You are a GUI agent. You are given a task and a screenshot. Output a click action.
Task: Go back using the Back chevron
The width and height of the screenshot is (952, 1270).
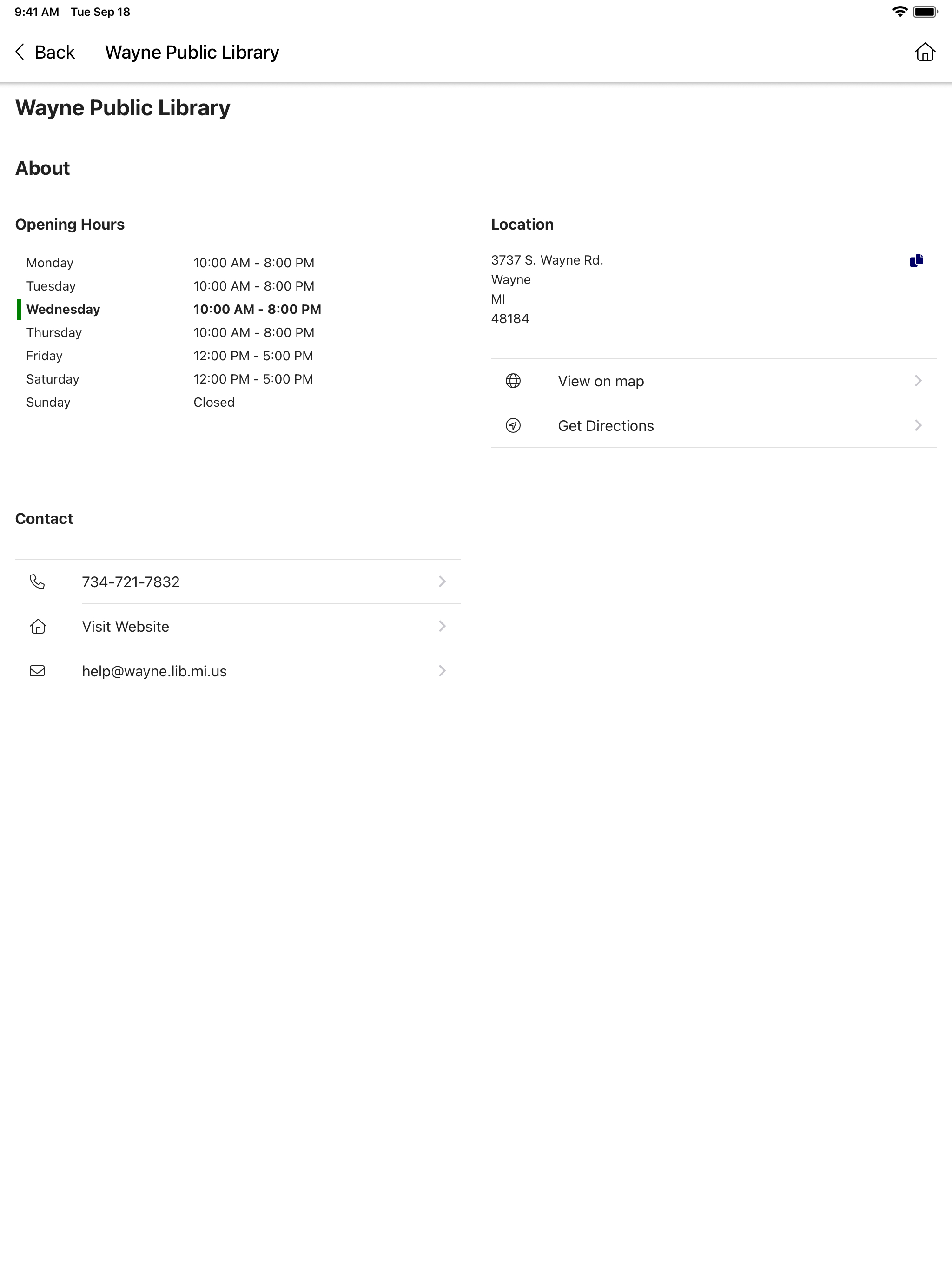point(20,52)
